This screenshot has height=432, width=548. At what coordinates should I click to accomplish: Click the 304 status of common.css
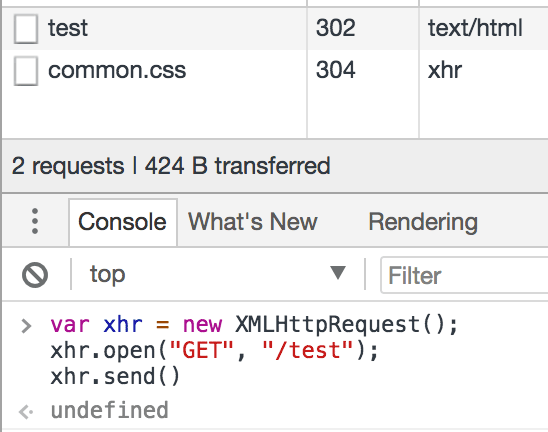pos(336,70)
